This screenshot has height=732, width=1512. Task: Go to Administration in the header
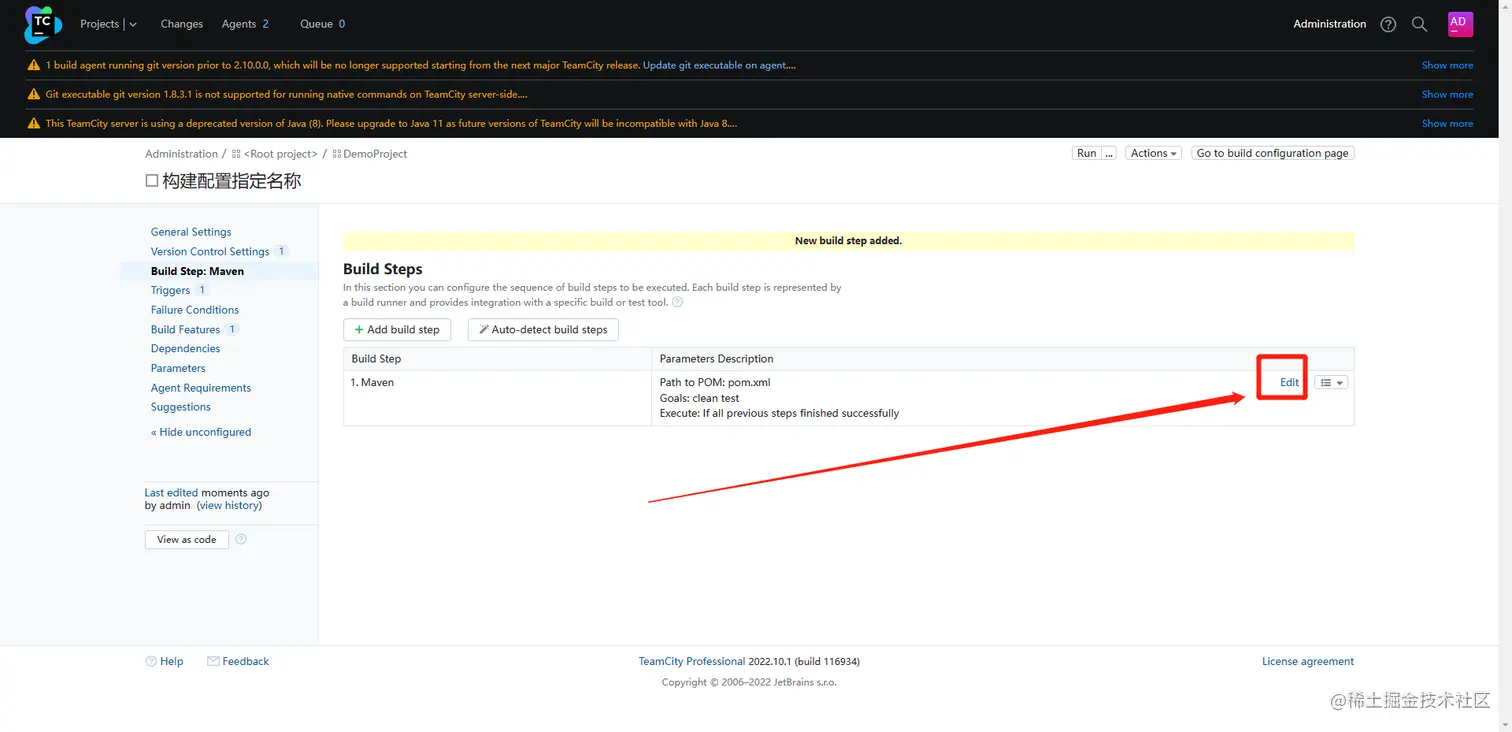click(x=1329, y=24)
